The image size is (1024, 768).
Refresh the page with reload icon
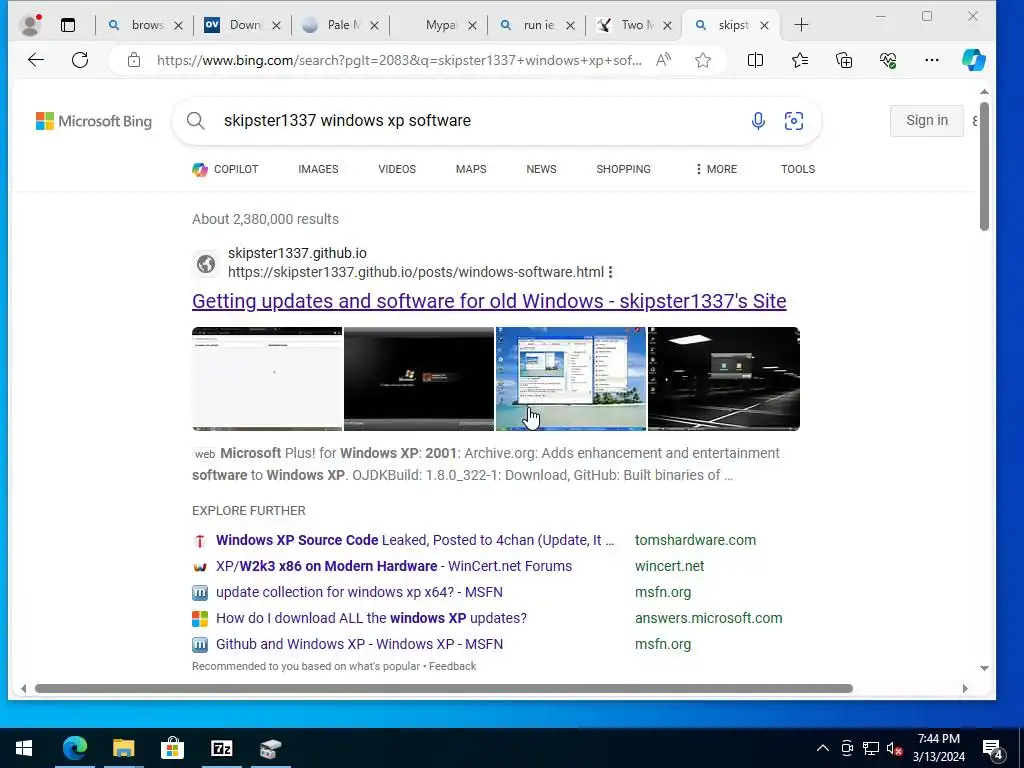80,60
